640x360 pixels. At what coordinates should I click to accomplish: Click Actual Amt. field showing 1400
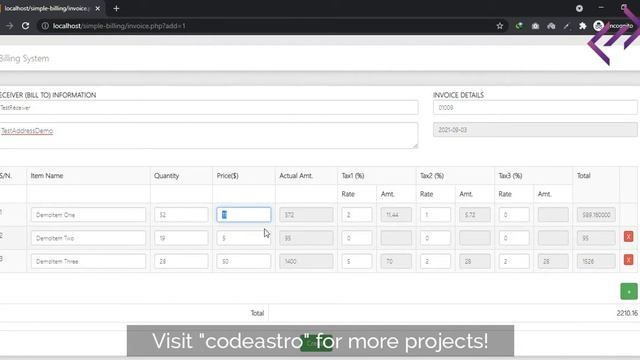[306, 261]
